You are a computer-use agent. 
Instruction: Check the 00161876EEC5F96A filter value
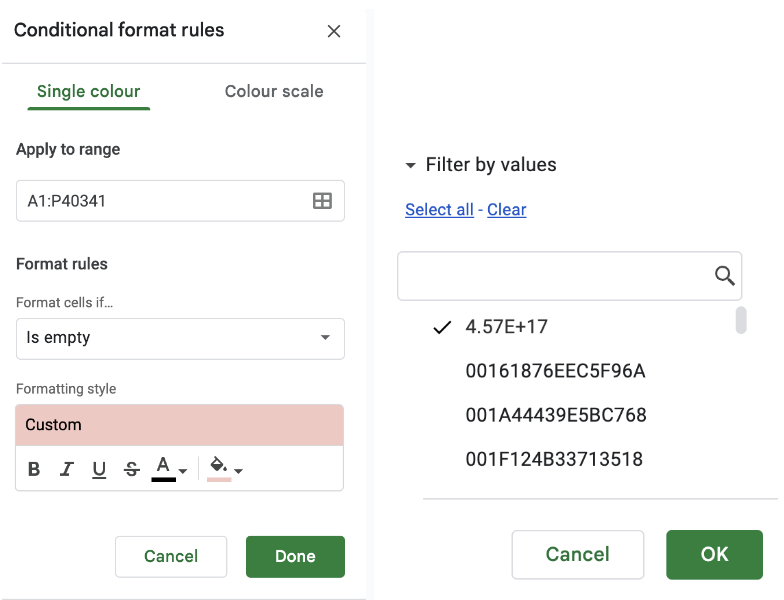pyautogui.click(x=555, y=371)
